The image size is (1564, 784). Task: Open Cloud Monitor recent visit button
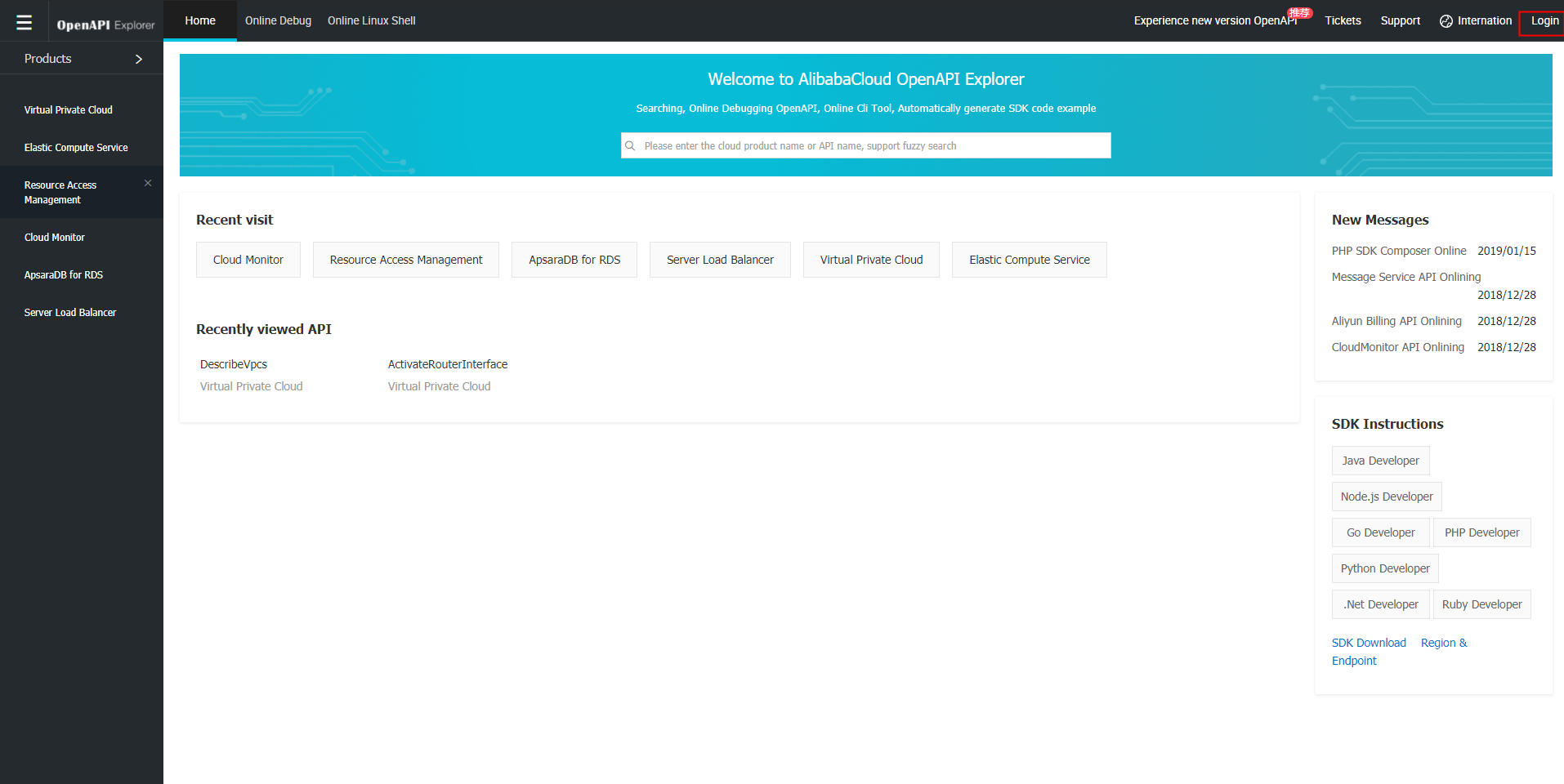coord(248,260)
